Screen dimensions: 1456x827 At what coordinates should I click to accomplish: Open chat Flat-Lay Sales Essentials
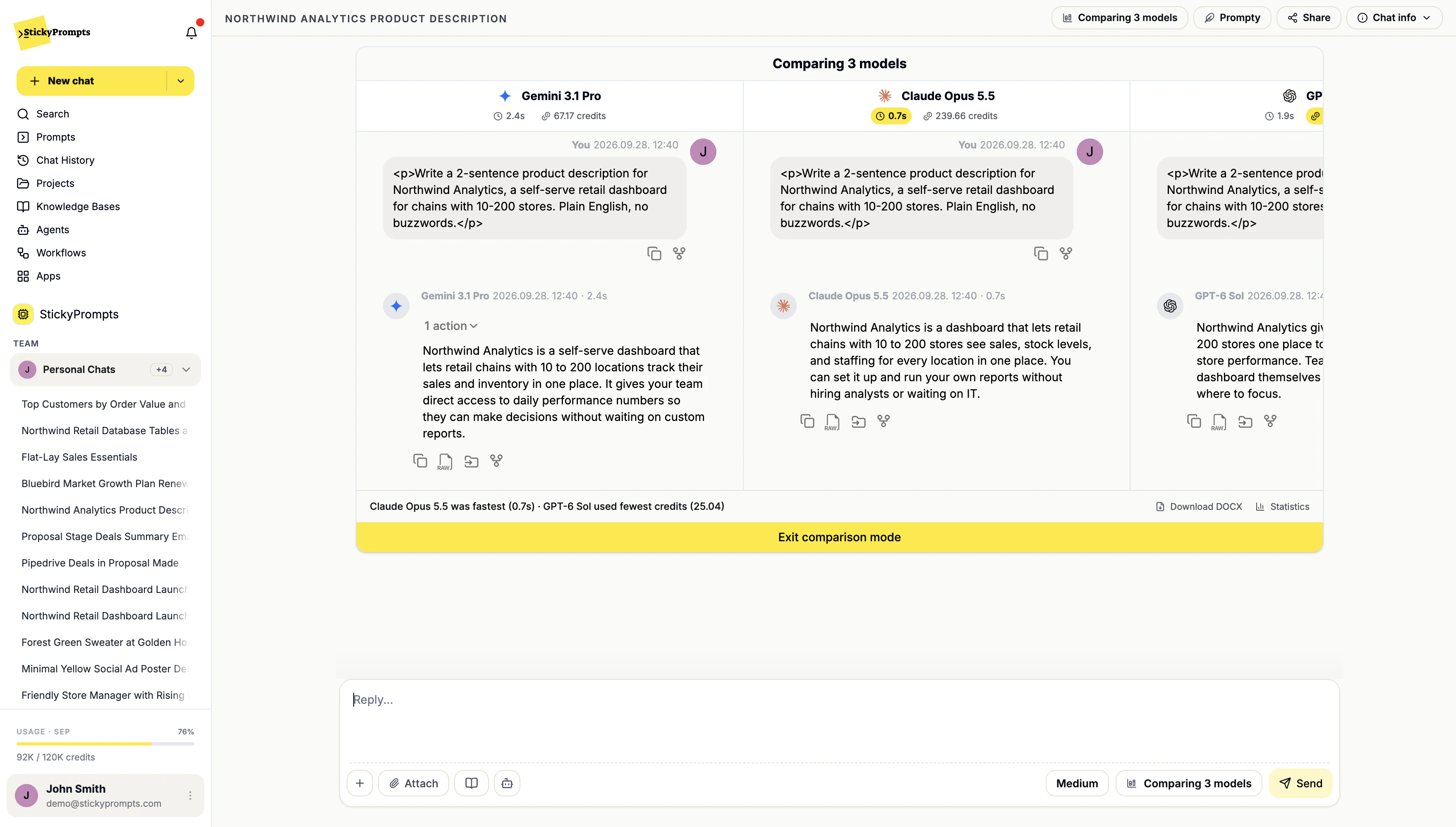[x=79, y=457]
